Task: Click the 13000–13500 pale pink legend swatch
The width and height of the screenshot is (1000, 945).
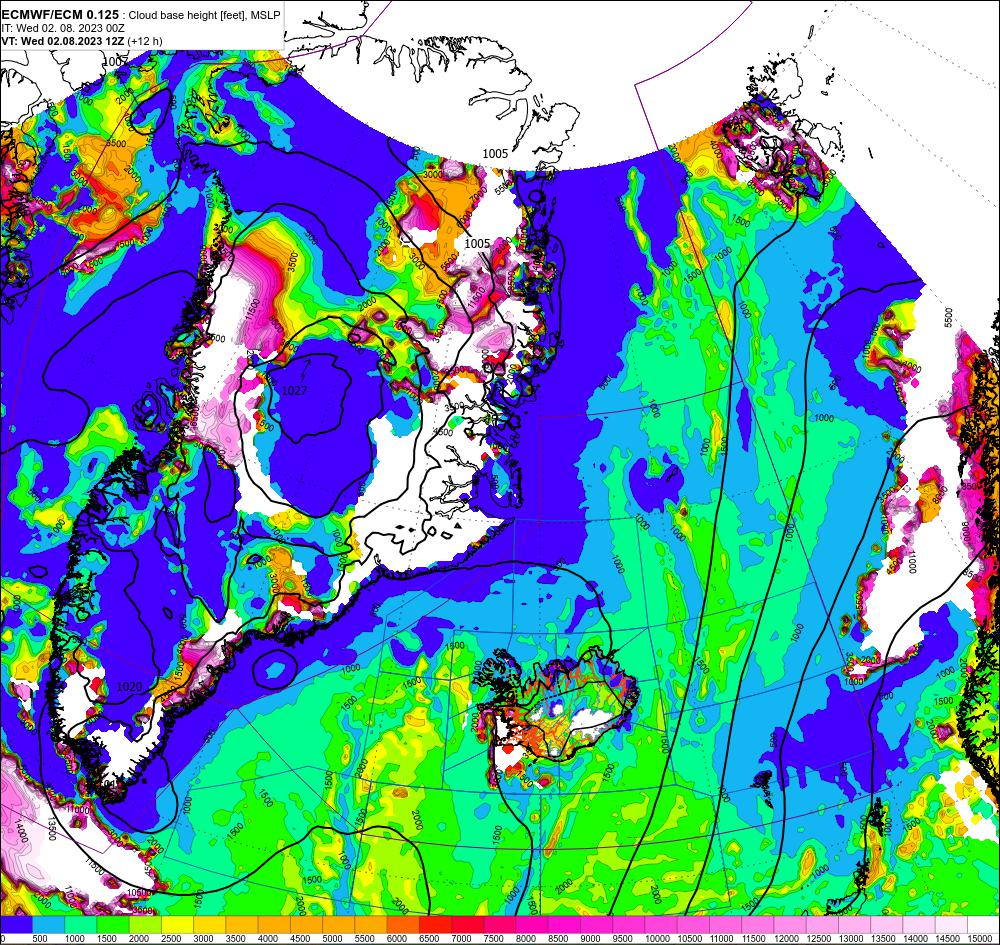Action: 855,925
